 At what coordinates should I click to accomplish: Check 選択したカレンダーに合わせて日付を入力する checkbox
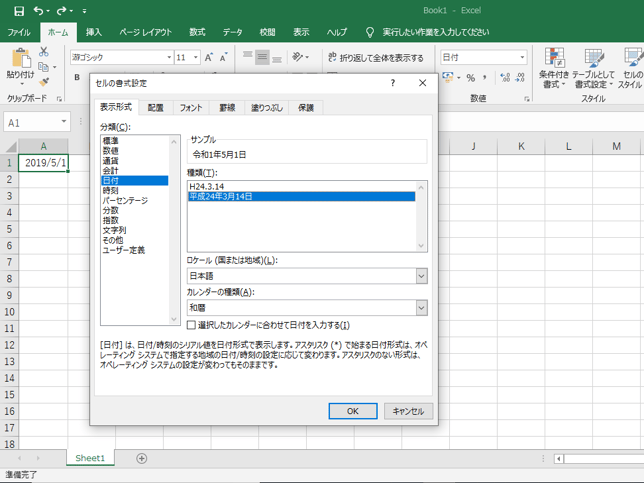tap(192, 325)
